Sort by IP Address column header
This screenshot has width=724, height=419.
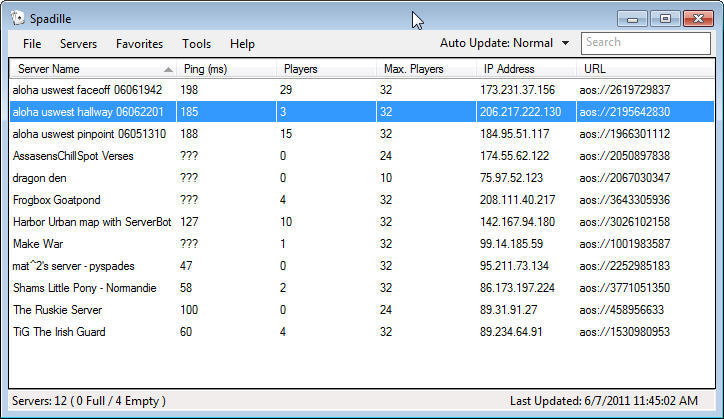526,69
